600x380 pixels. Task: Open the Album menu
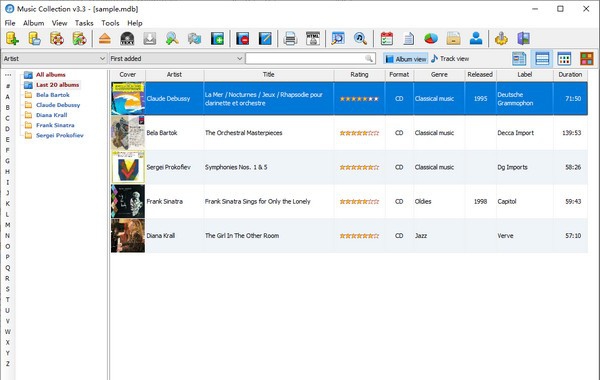34,23
